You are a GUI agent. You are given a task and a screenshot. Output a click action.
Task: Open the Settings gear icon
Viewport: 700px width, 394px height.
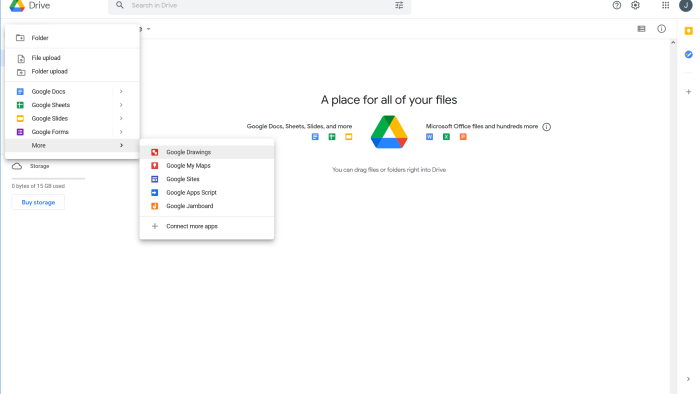pos(635,5)
